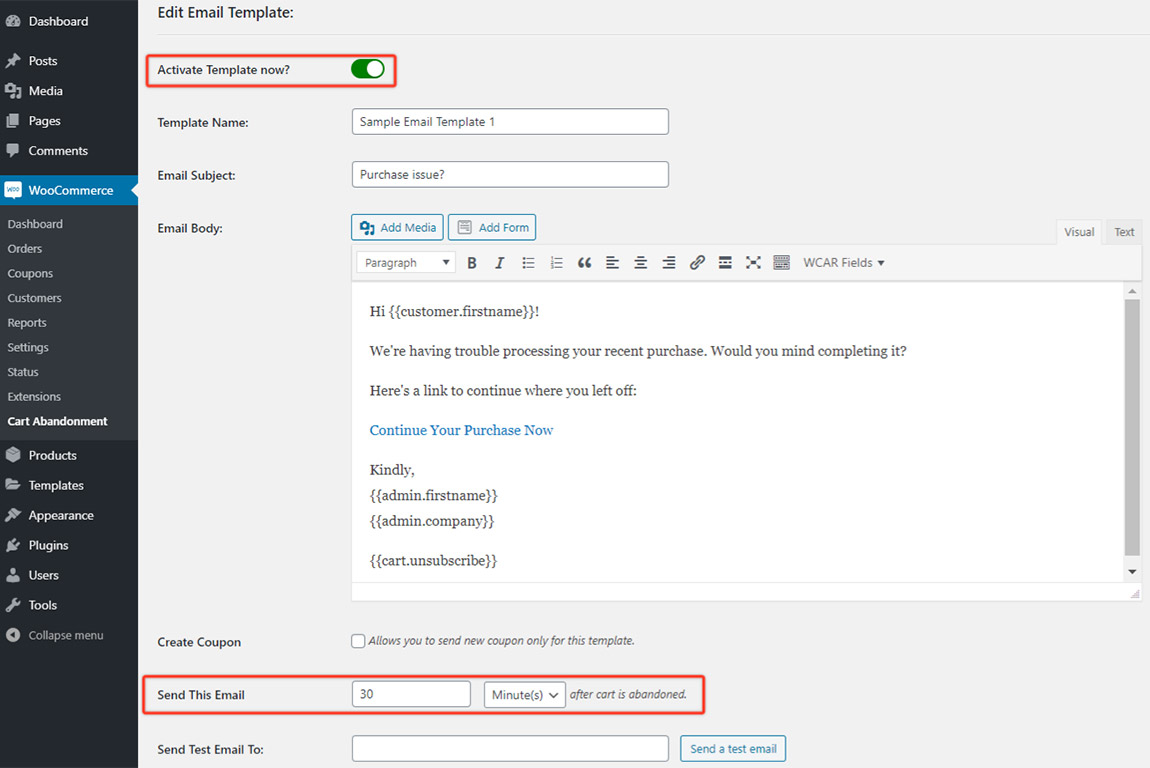
Task: Align text left
Action: pos(612,263)
